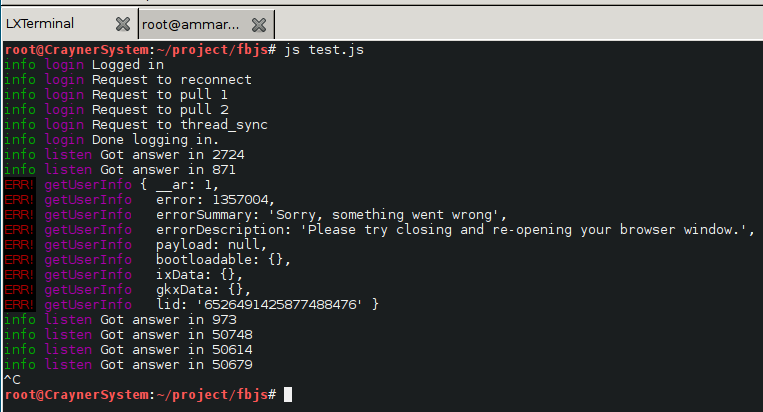
Task: Click 'Done logging in.' log line
Action: (x=155, y=140)
